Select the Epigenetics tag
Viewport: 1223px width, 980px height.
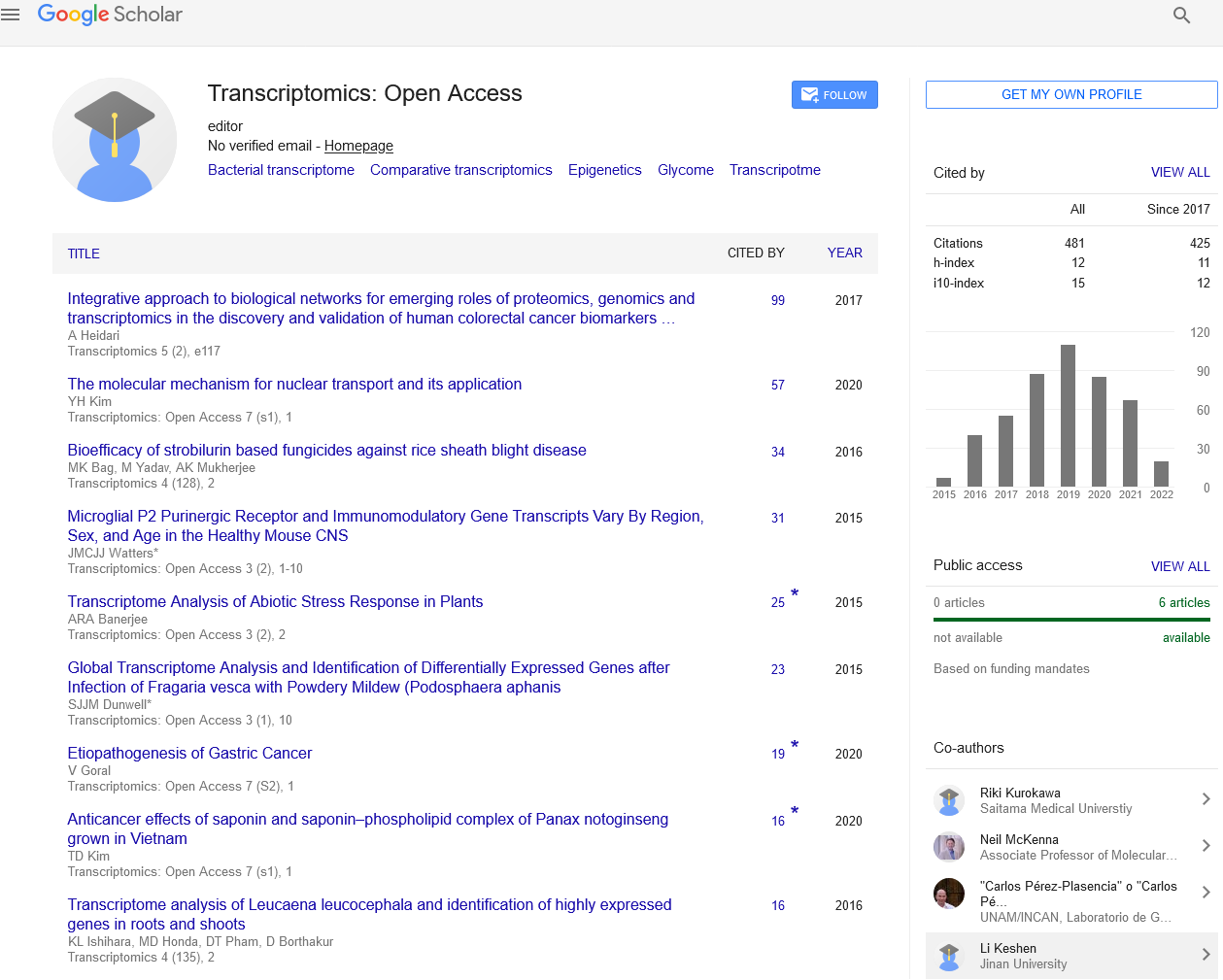tap(605, 170)
